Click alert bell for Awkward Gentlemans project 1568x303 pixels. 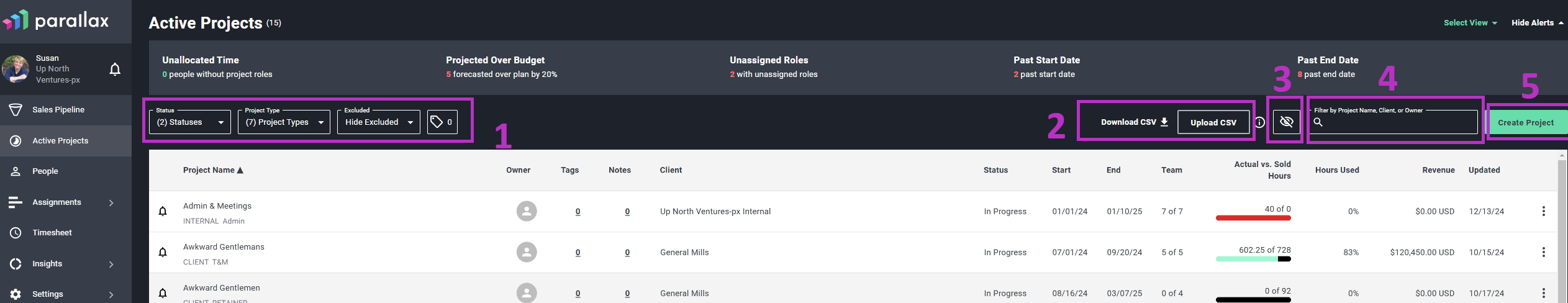tap(163, 252)
